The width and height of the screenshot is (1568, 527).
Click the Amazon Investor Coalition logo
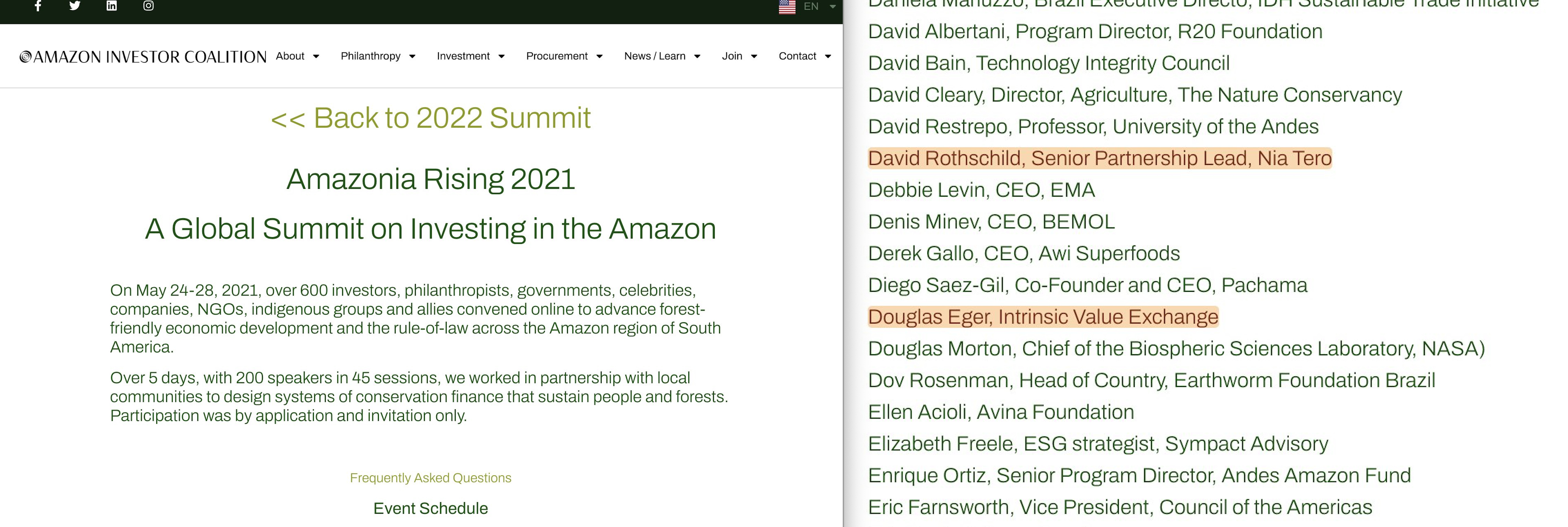pyautogui.click(x=143, y=57)
